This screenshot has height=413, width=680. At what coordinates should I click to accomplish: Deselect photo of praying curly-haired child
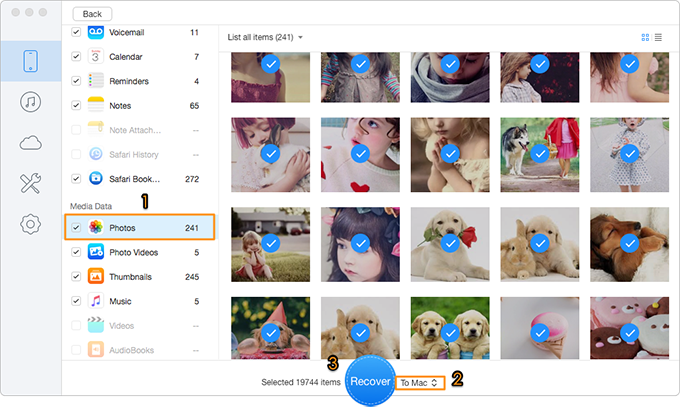pos(450,154)
